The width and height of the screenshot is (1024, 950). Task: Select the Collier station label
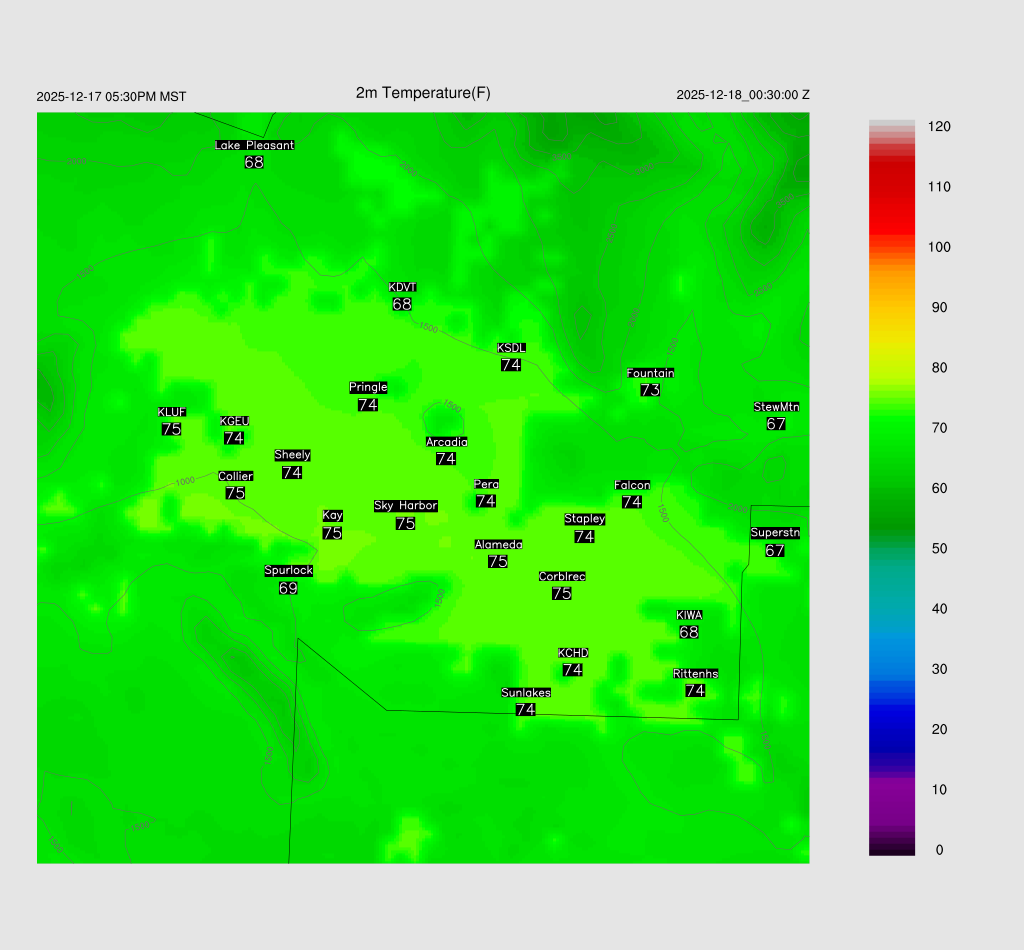(235, 476)
